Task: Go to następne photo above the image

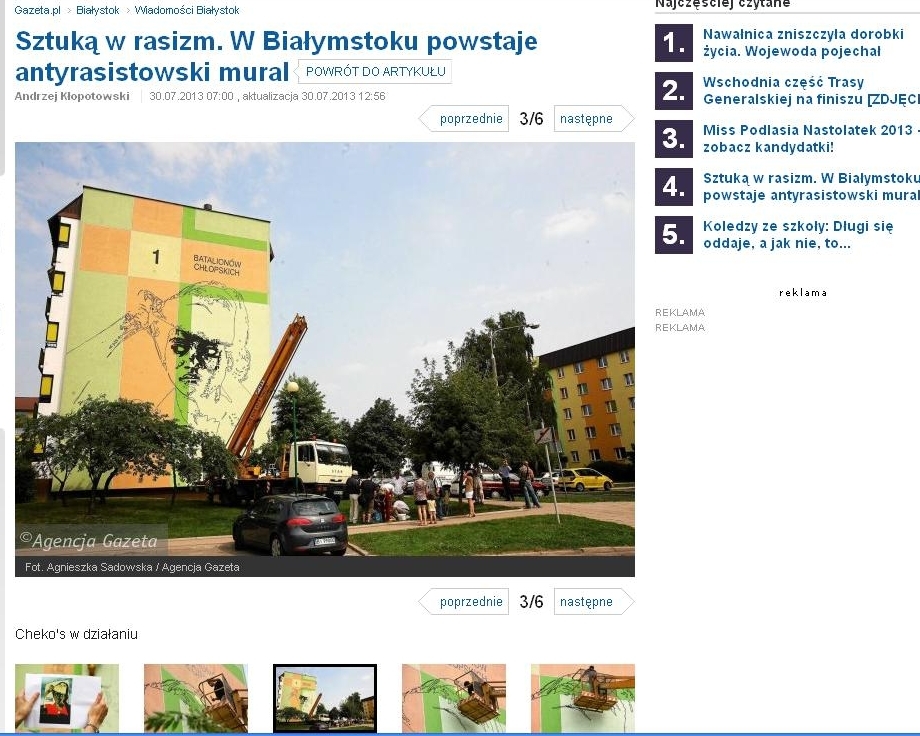Action: tap(594, 119)
